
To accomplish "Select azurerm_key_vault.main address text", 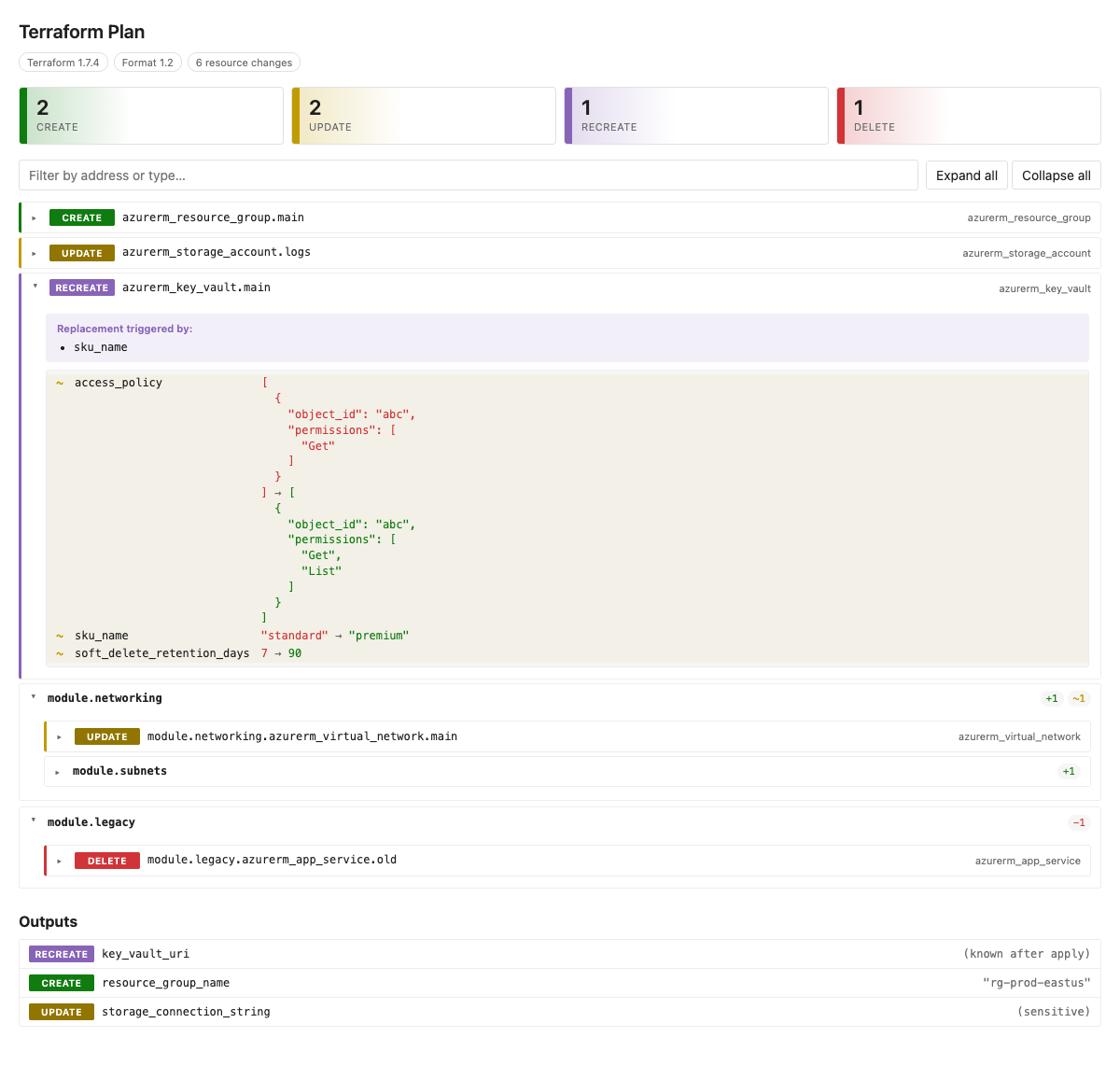I will 196,287.
